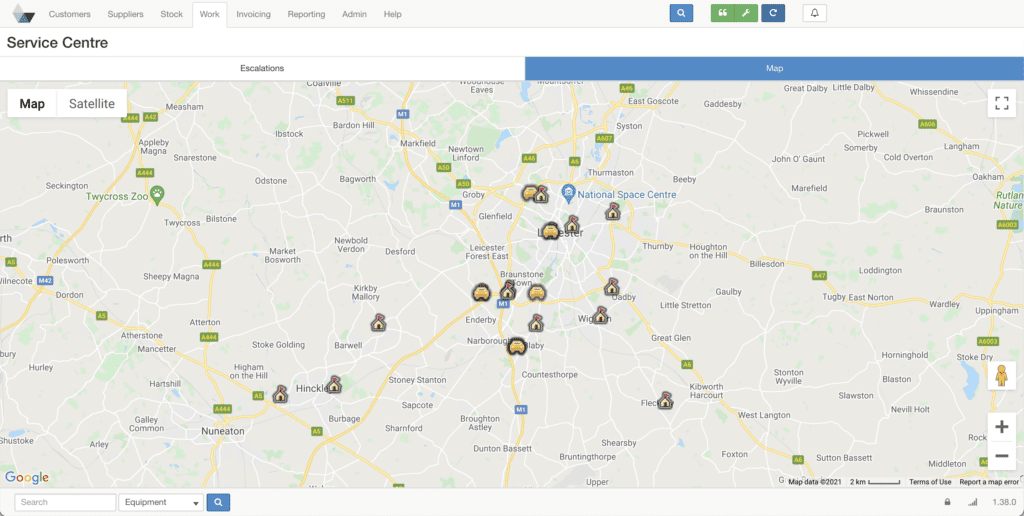Select the house marker beside Oadby
The width and height of the screenshot is (1024, 516).
pyautogui.click(x=611, y=287)
